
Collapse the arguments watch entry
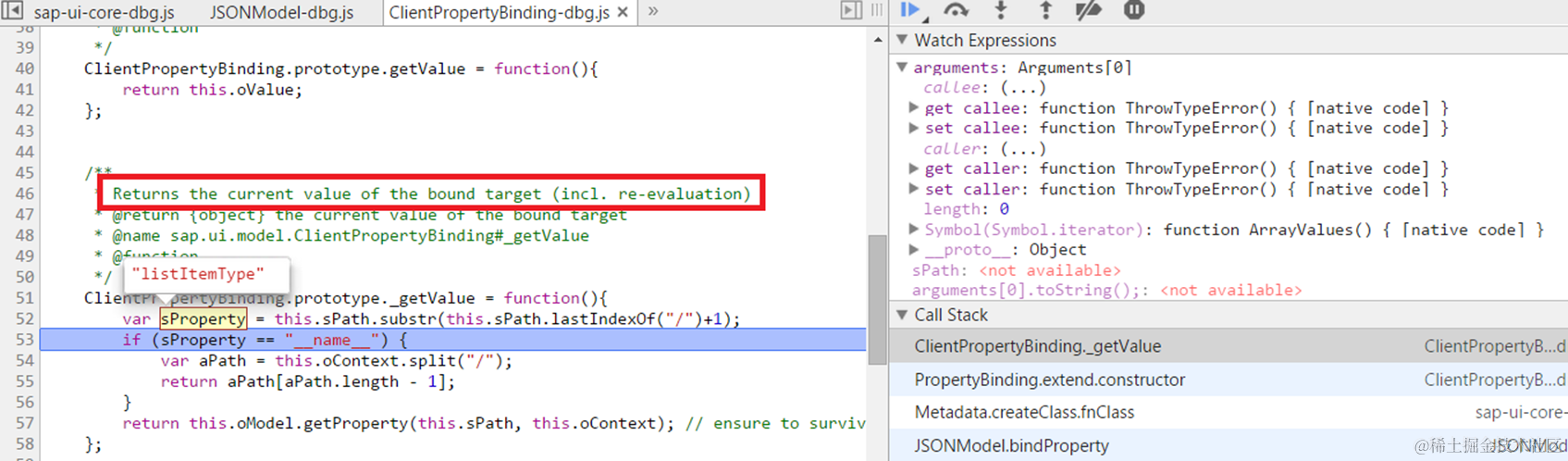click(902, 67)
